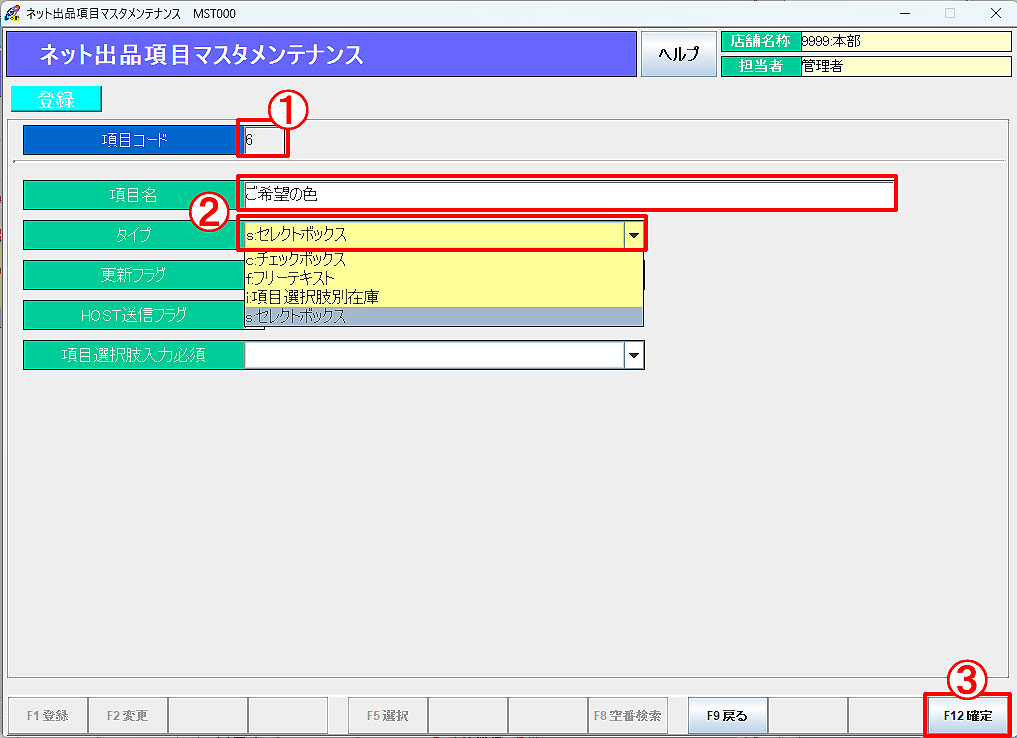Image resolution: width=1017 pixels, height=738 pixels.
Task: Click the F2 変更 button
Action: [127, 715]
